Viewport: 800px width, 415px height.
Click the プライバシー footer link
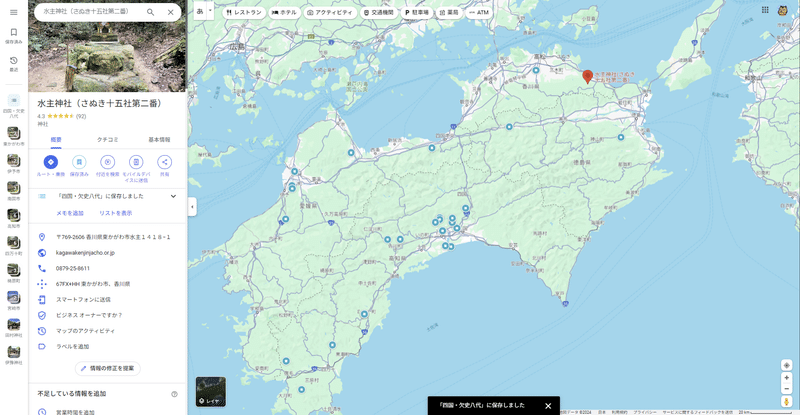[645, 412]
